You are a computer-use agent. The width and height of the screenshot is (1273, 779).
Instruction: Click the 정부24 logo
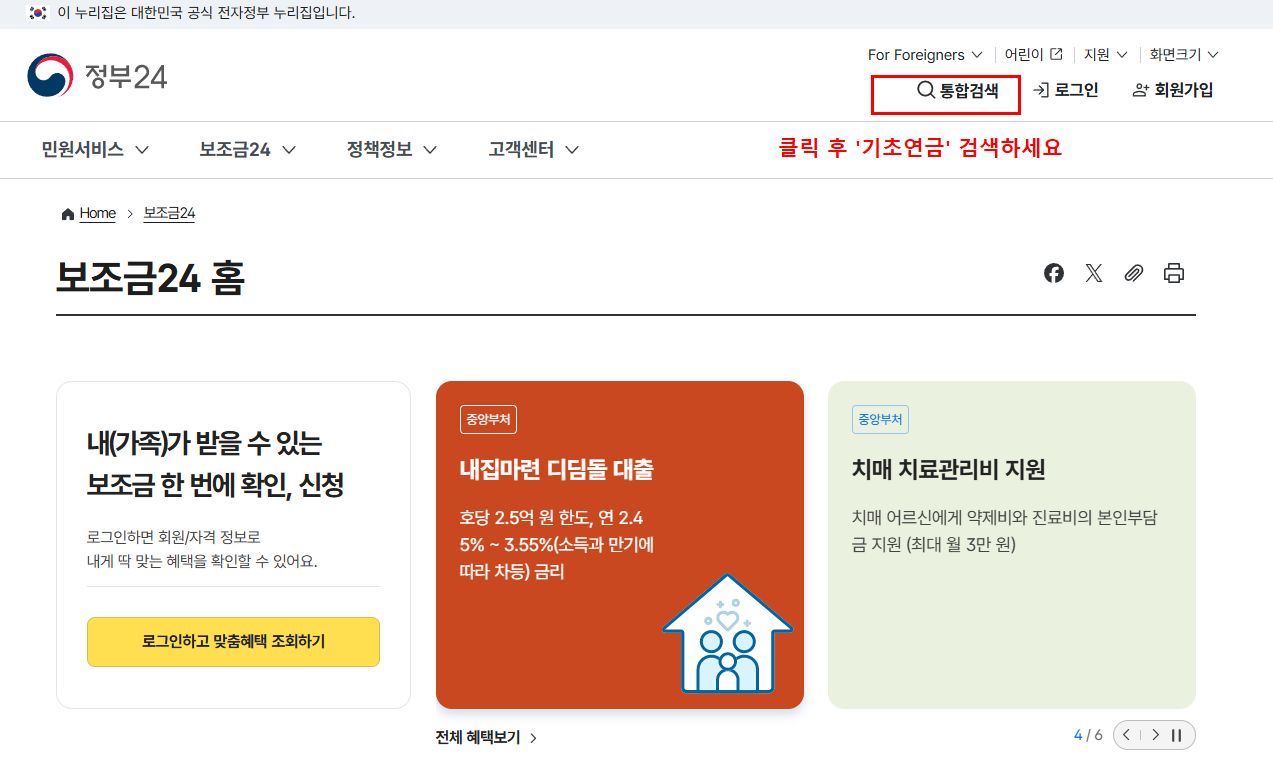tap(97, 76)
